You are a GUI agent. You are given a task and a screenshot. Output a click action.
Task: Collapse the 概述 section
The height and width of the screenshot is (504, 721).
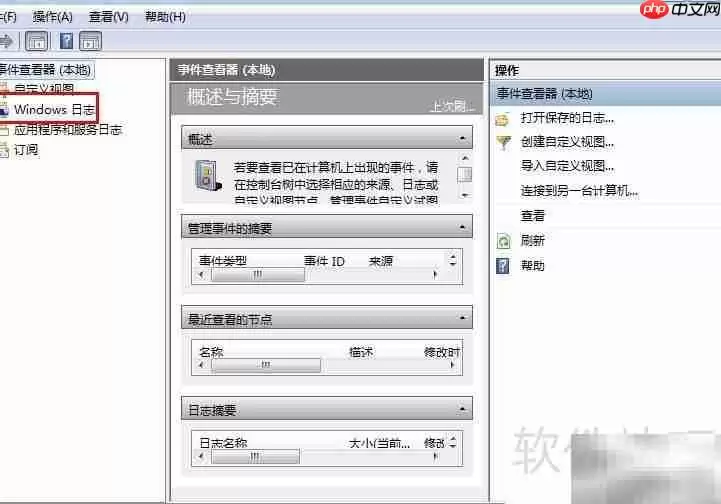(463, 138)
